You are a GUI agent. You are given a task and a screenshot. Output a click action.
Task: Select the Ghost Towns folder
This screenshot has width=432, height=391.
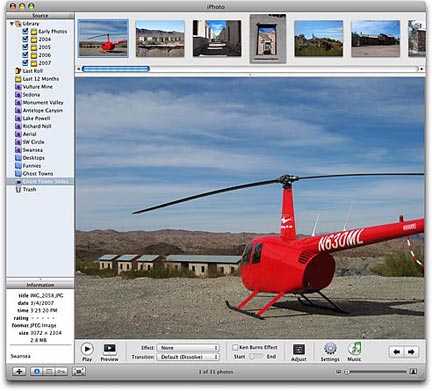[38, 174]
